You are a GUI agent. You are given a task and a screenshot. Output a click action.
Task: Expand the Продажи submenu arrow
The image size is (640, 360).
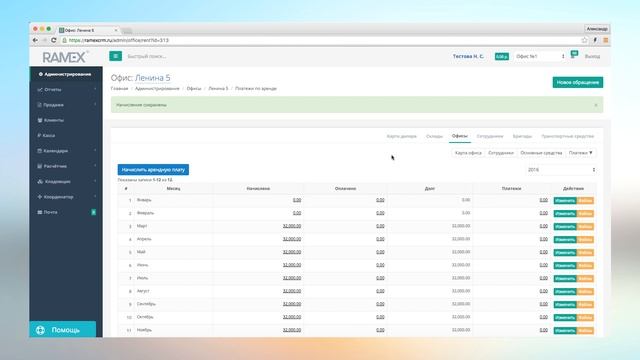95,105
